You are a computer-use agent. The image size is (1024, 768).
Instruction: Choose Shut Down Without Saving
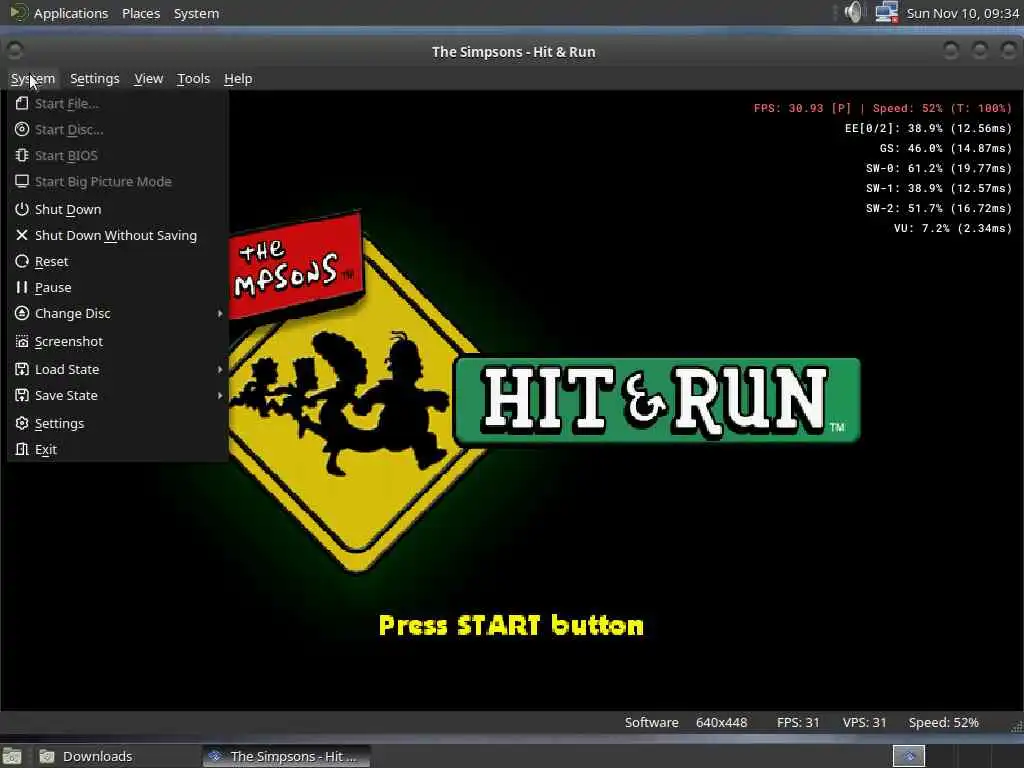(118, 235)
